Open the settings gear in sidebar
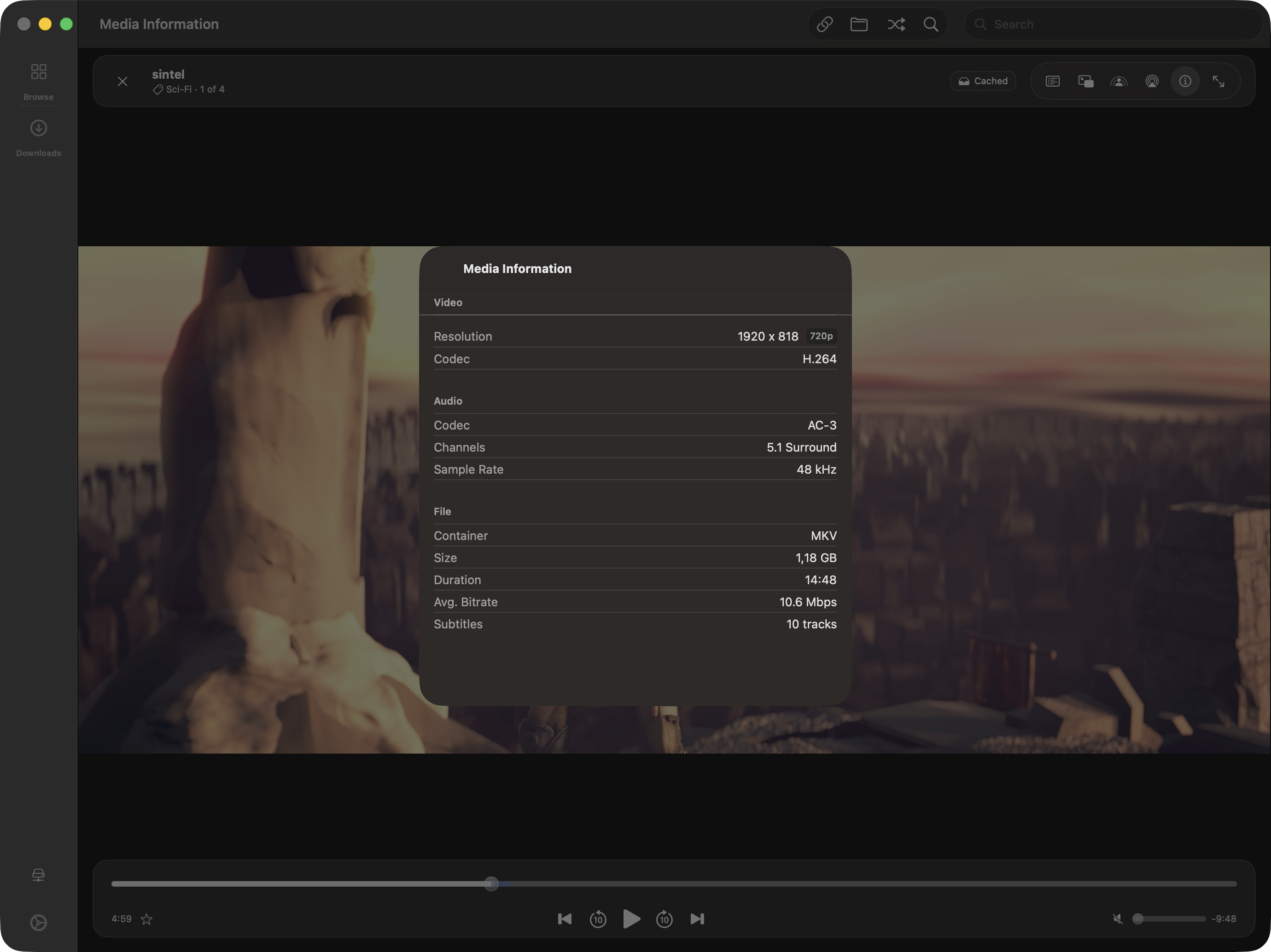Image resolution: width=1271 pixels, height=952 pixels. pyautogui.click(x=39, y=922)
